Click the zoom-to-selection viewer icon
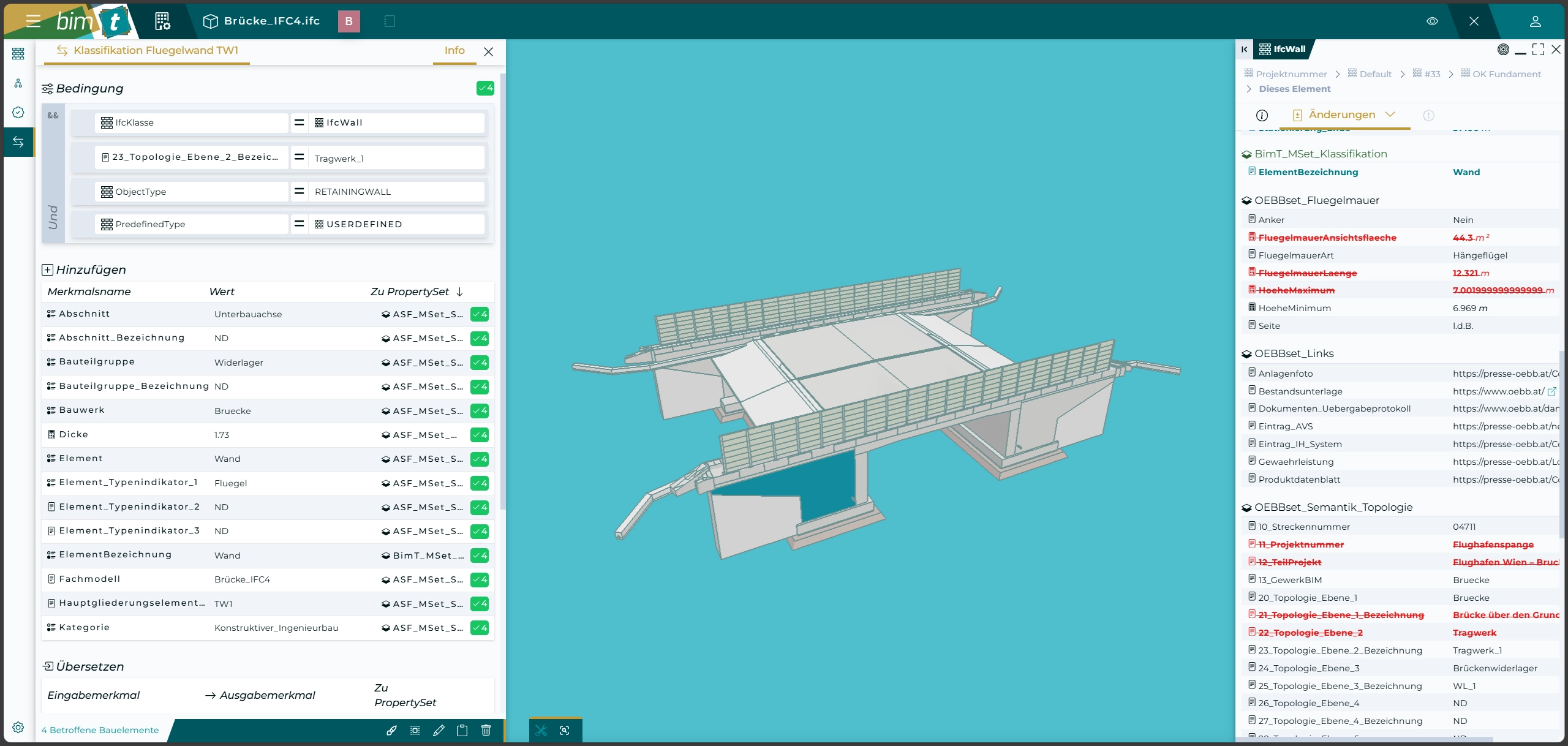The width and height of the screenshot is (1568, 746). pyautogui.click(x=565, y=730)
